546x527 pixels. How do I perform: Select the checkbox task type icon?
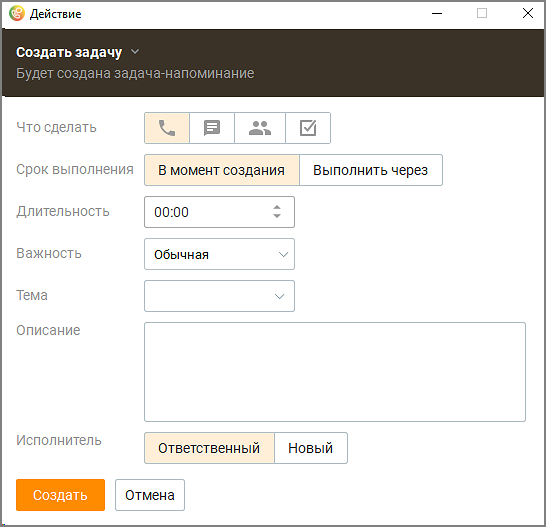tap(308, 128)
